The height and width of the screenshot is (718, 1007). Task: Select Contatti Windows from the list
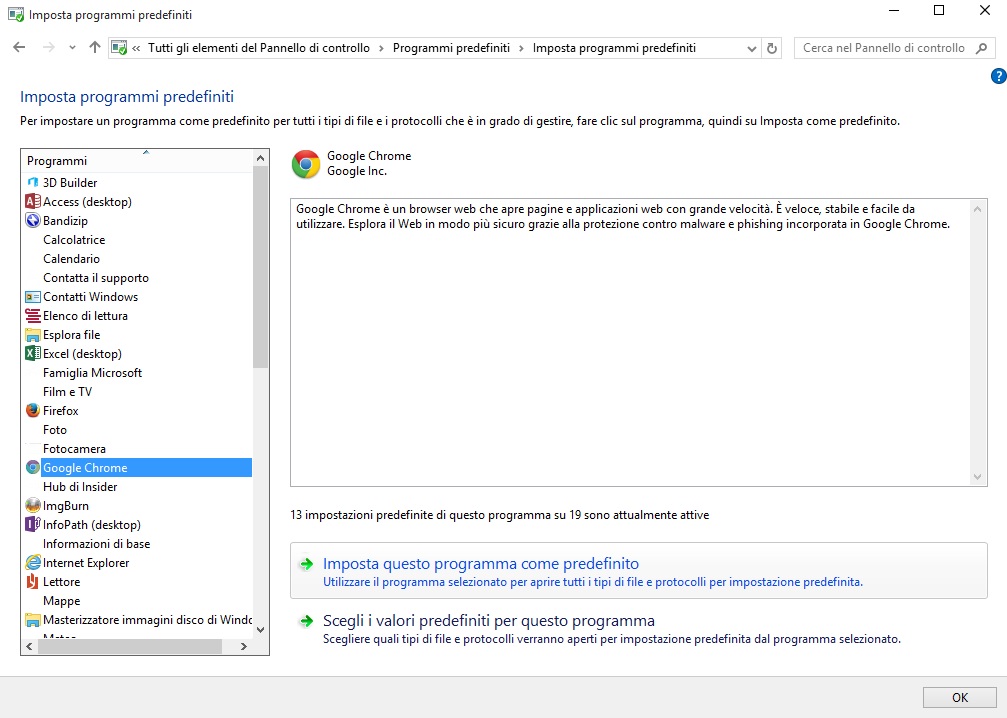point(90,296)
